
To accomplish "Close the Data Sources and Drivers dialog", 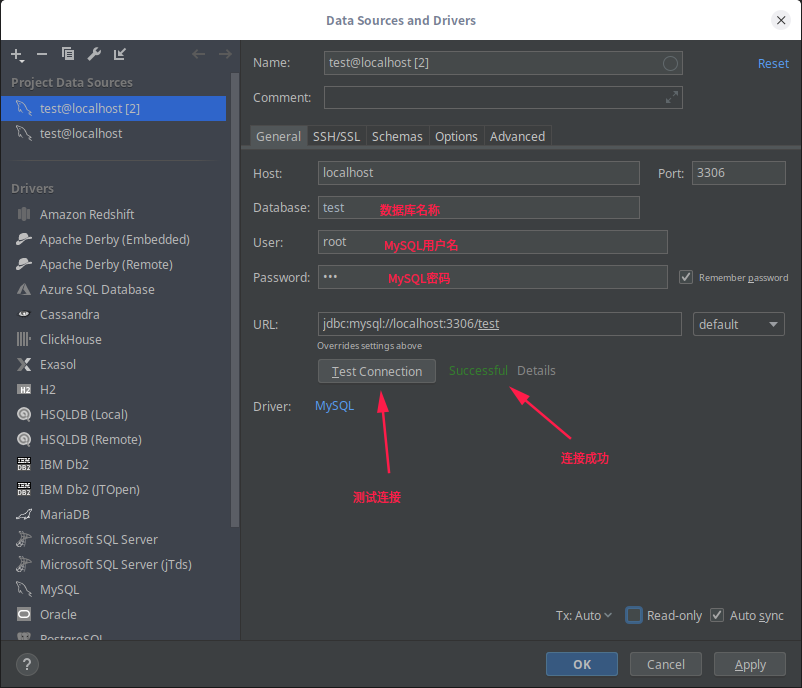I will point(781,20).
